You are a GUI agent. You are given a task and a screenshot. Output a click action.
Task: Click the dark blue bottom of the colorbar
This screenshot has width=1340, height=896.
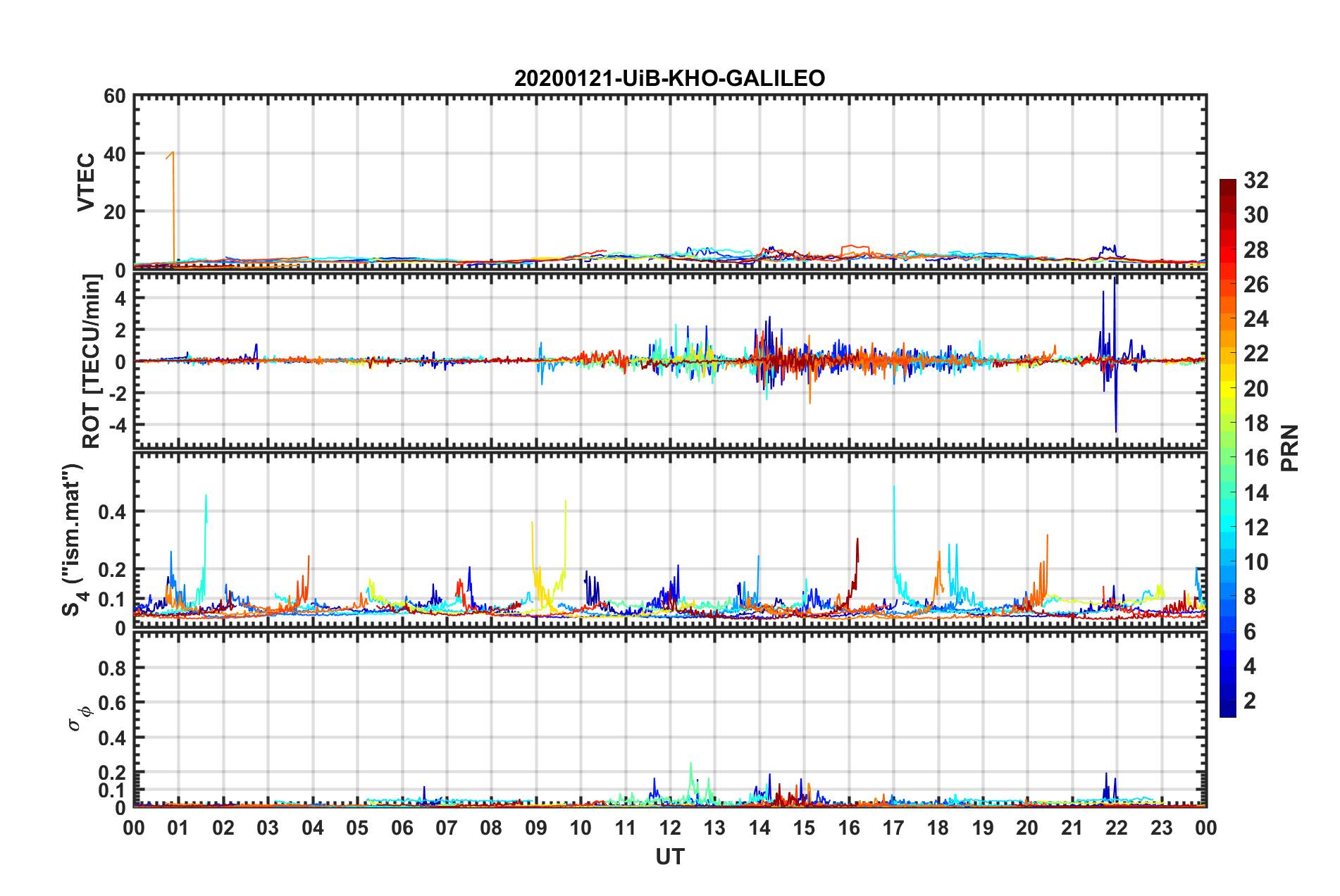(1227, 710)
